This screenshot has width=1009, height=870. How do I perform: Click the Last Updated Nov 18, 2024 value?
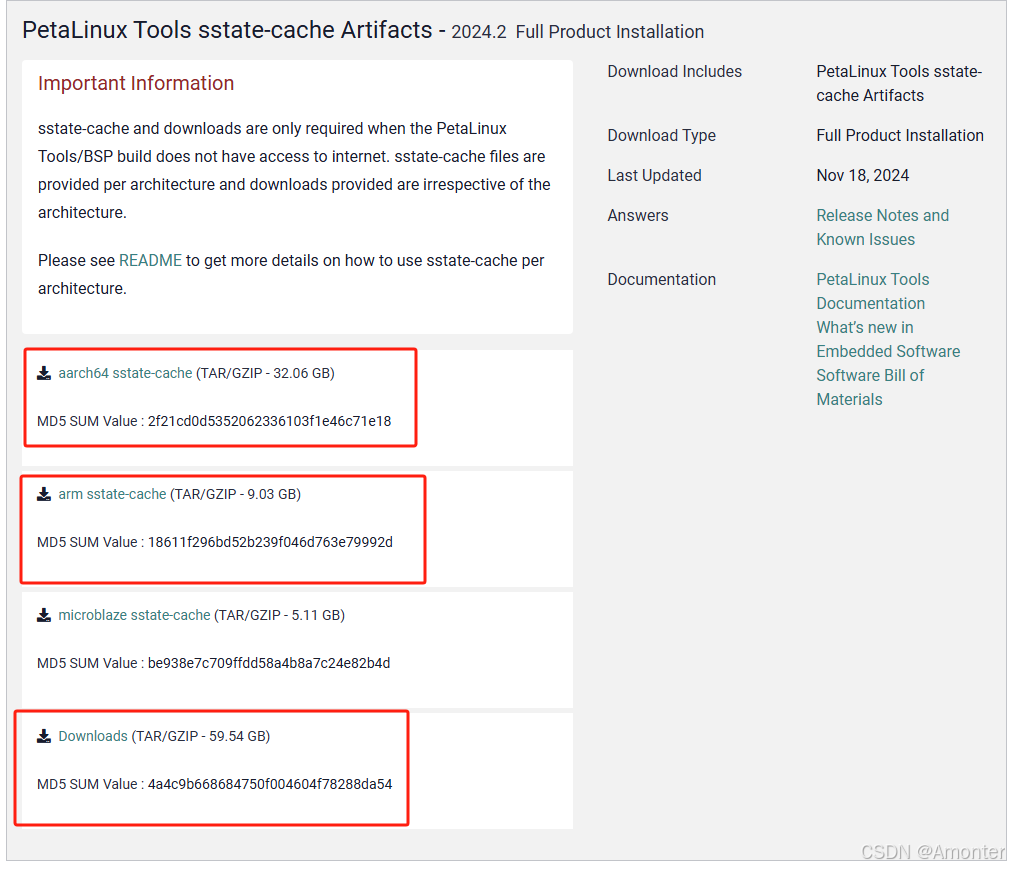[862, 176]
